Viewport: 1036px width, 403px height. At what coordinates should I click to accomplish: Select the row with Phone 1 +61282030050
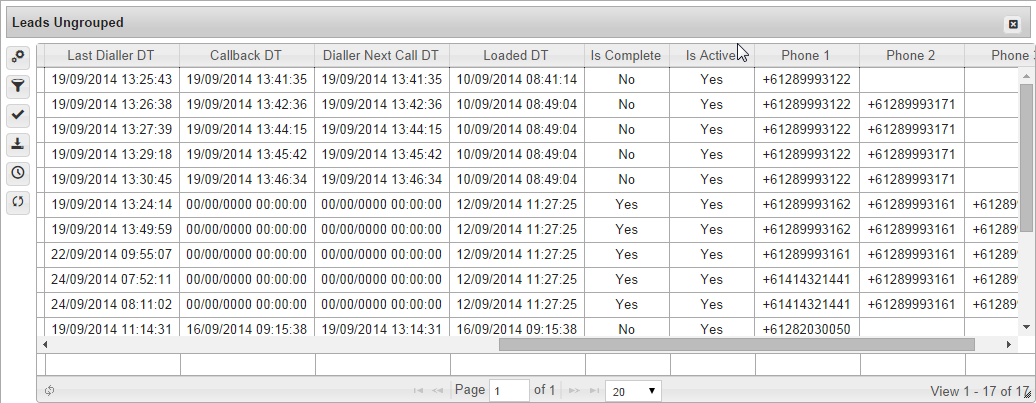tap(806, 329)
